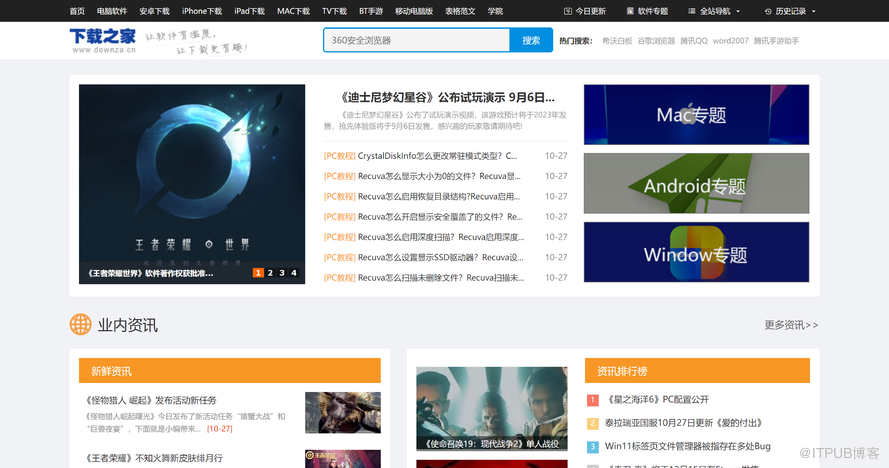889x468 pixels.
Task: Open the BT手游 nav item
Action: [371, 11]
